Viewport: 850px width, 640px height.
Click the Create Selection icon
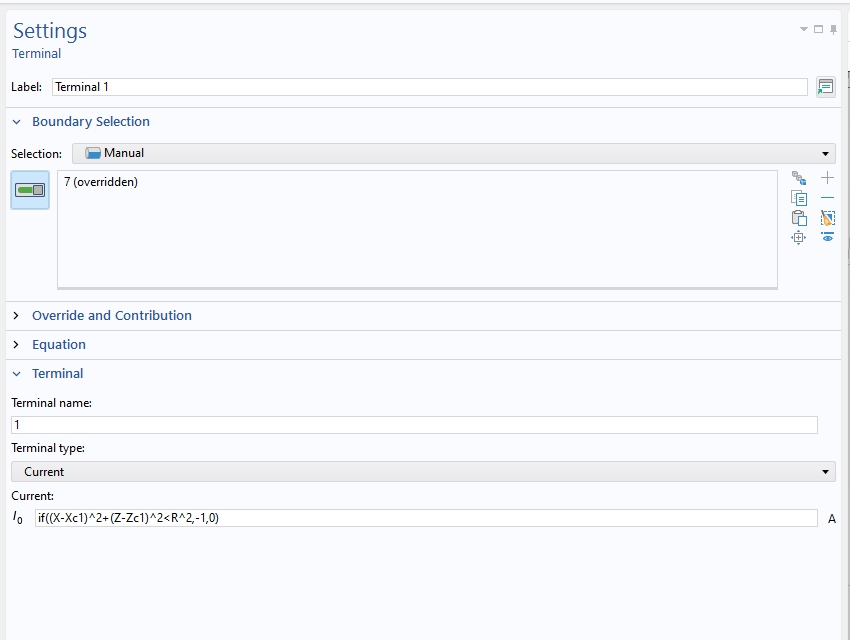pyautogui.click(x=798, y=178)
